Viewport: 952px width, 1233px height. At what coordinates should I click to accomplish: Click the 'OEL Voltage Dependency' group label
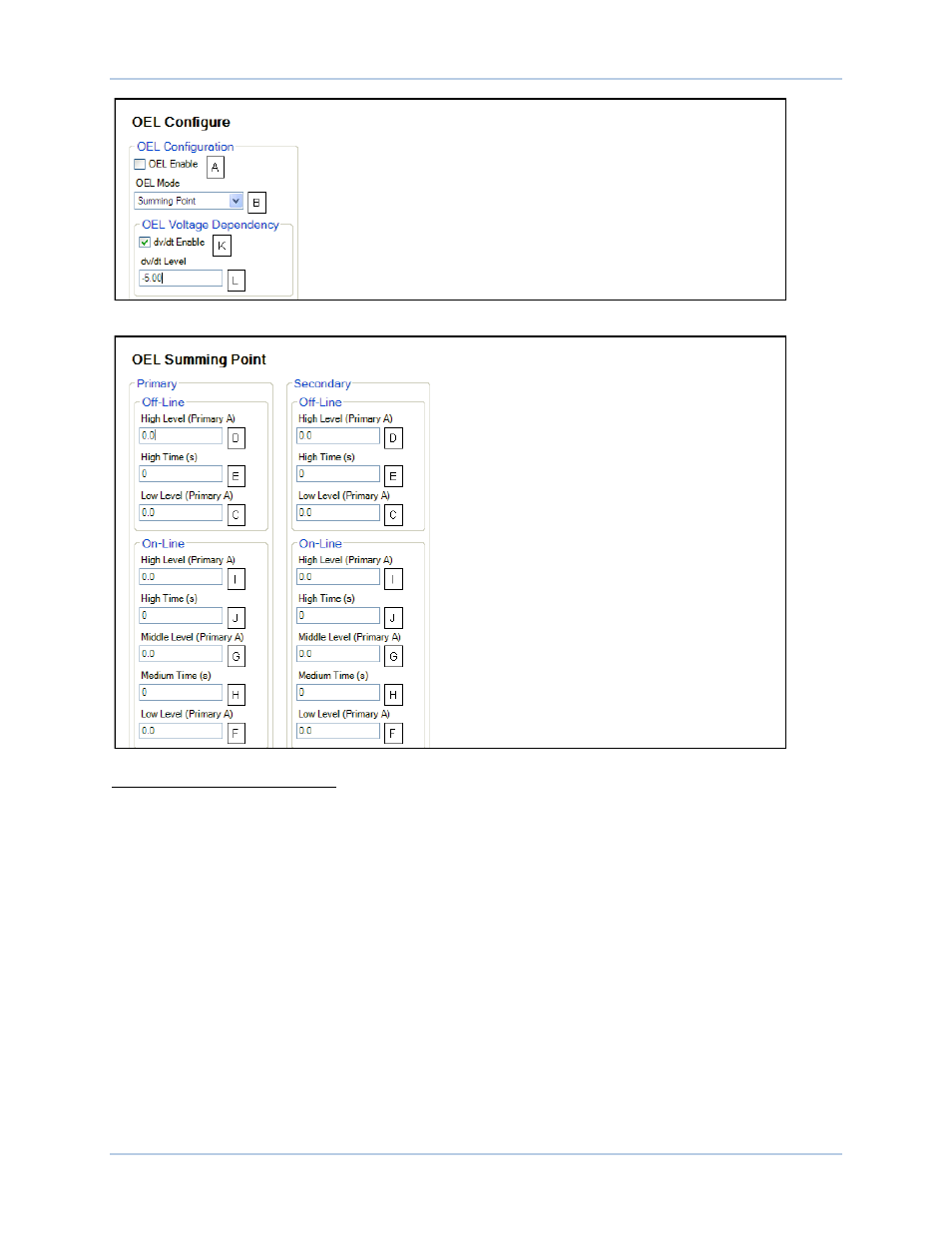coord(211,225)
